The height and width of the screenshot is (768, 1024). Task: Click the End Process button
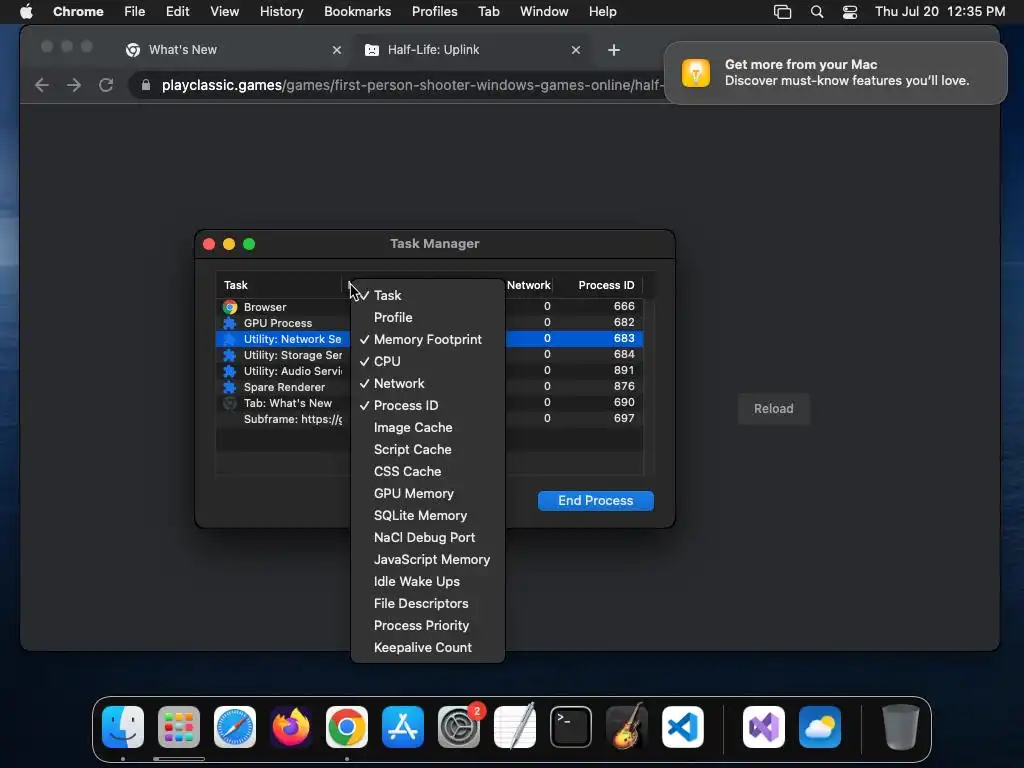coord(596,500)
